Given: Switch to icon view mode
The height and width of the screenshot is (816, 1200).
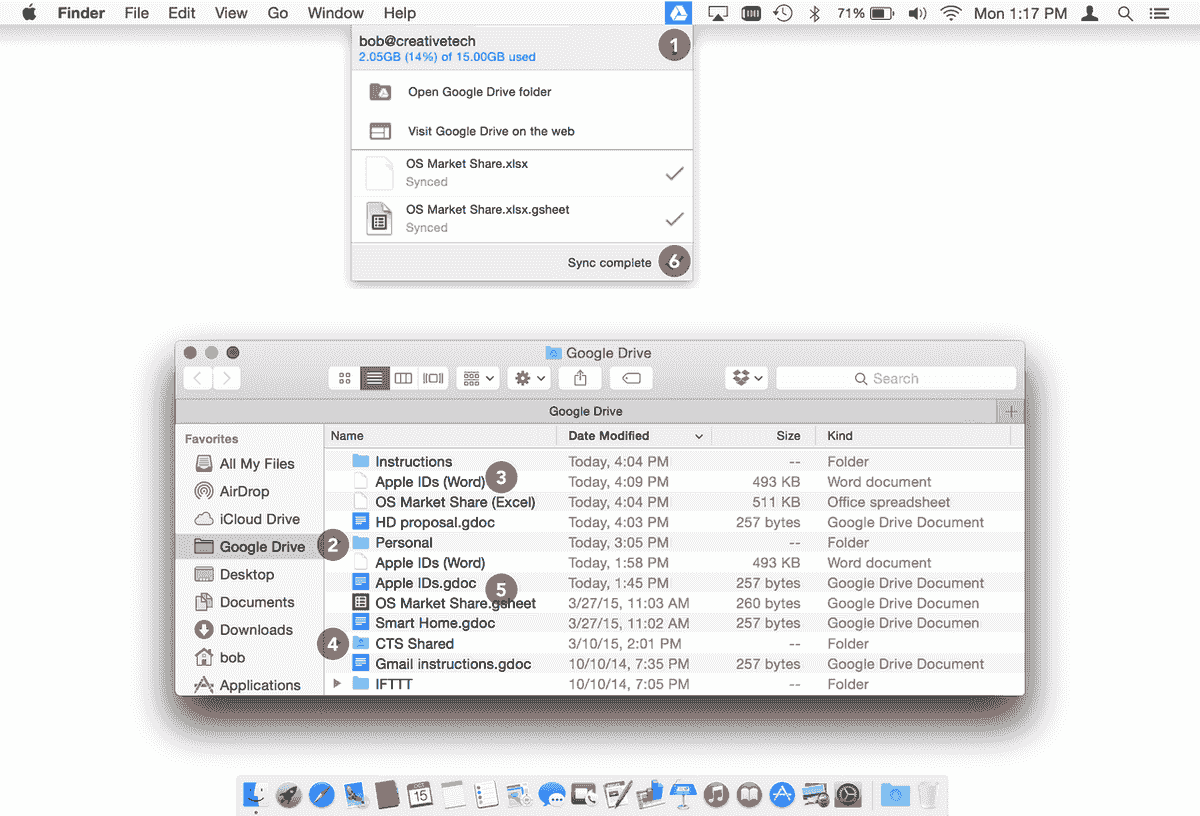Looking at the screenshot, I should pos(344,378).
